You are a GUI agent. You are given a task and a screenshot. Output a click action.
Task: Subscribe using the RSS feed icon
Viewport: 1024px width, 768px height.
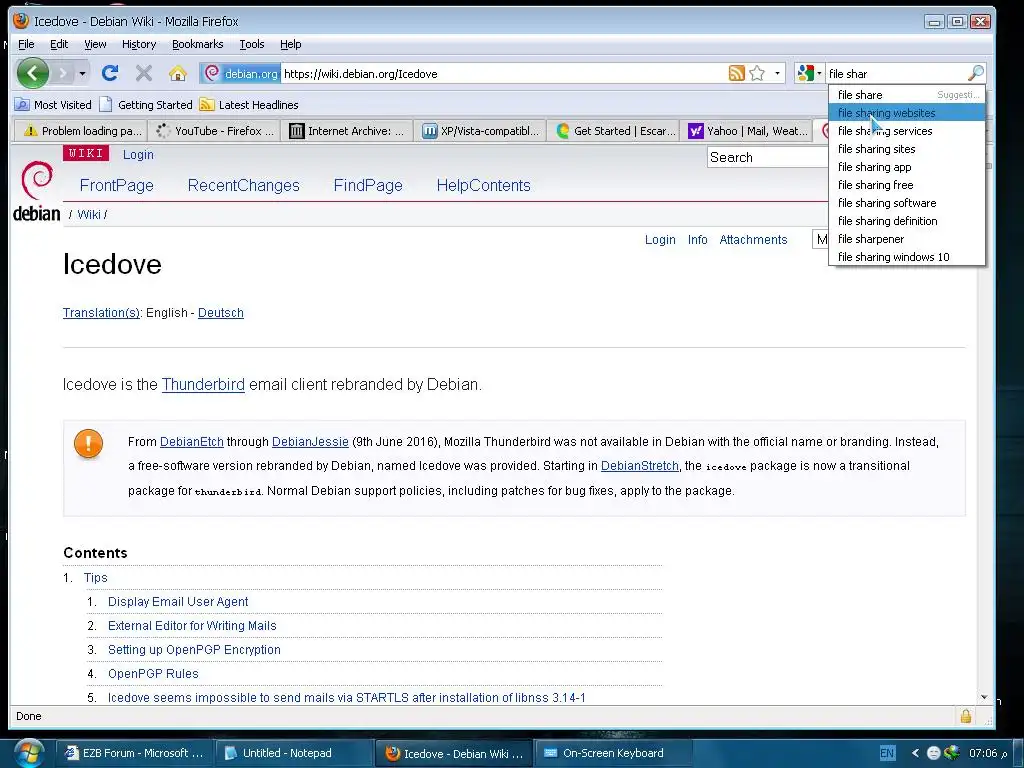(x=737, y=73)
